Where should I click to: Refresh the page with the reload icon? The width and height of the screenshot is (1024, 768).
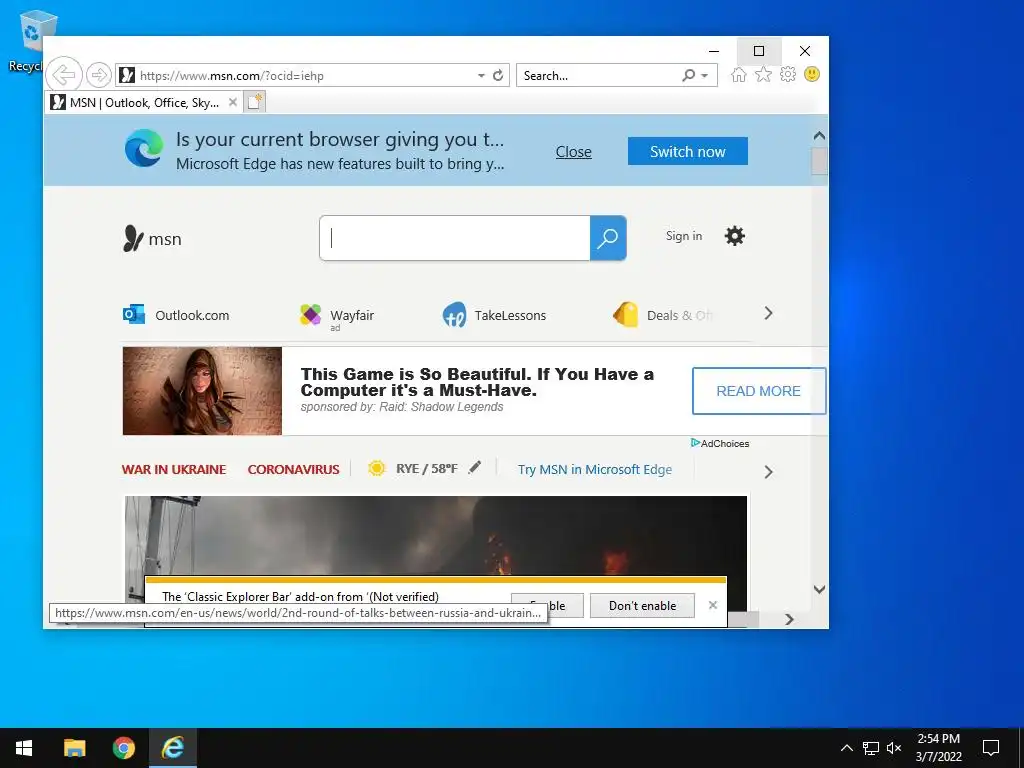click(x=498, y=75)
